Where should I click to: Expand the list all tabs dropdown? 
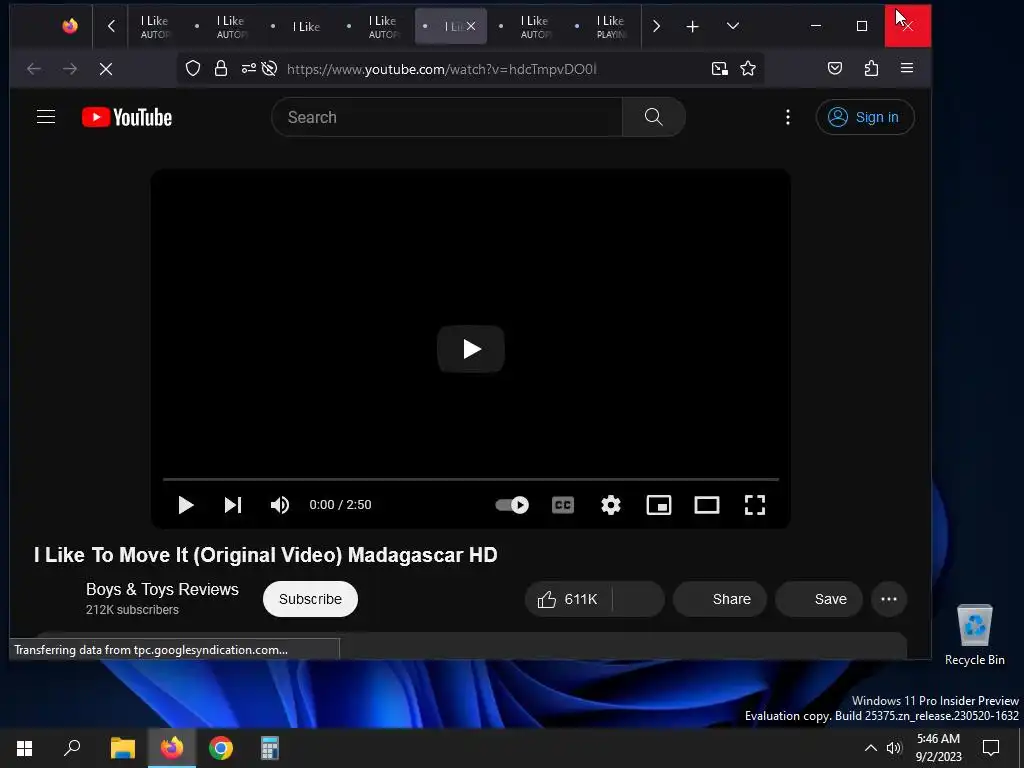pos(733,26)
